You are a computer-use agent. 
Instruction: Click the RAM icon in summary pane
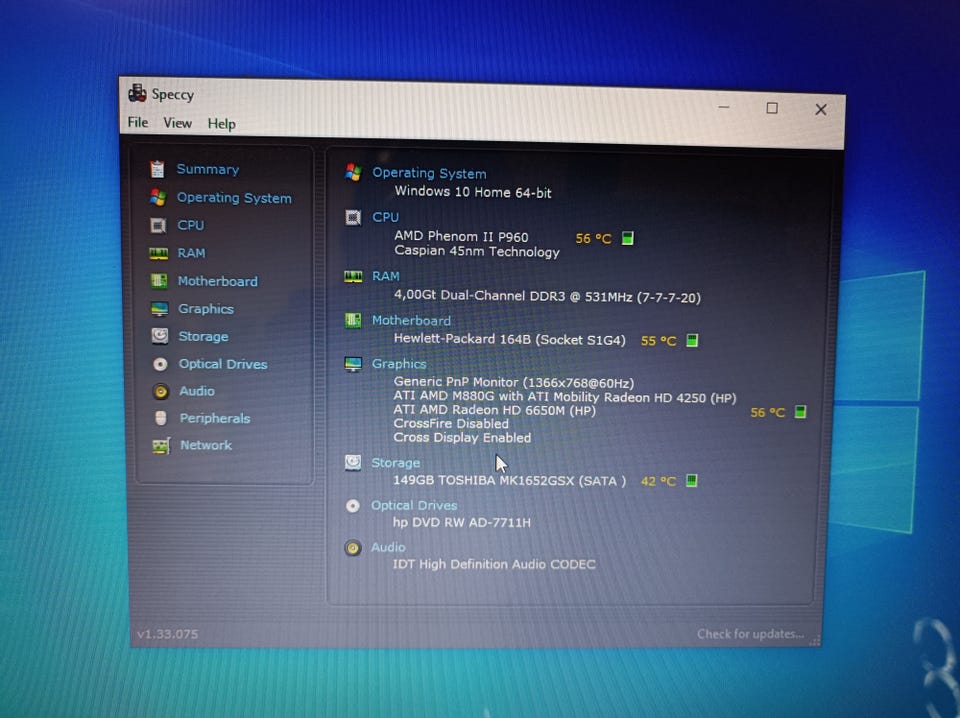pos(353,276)
